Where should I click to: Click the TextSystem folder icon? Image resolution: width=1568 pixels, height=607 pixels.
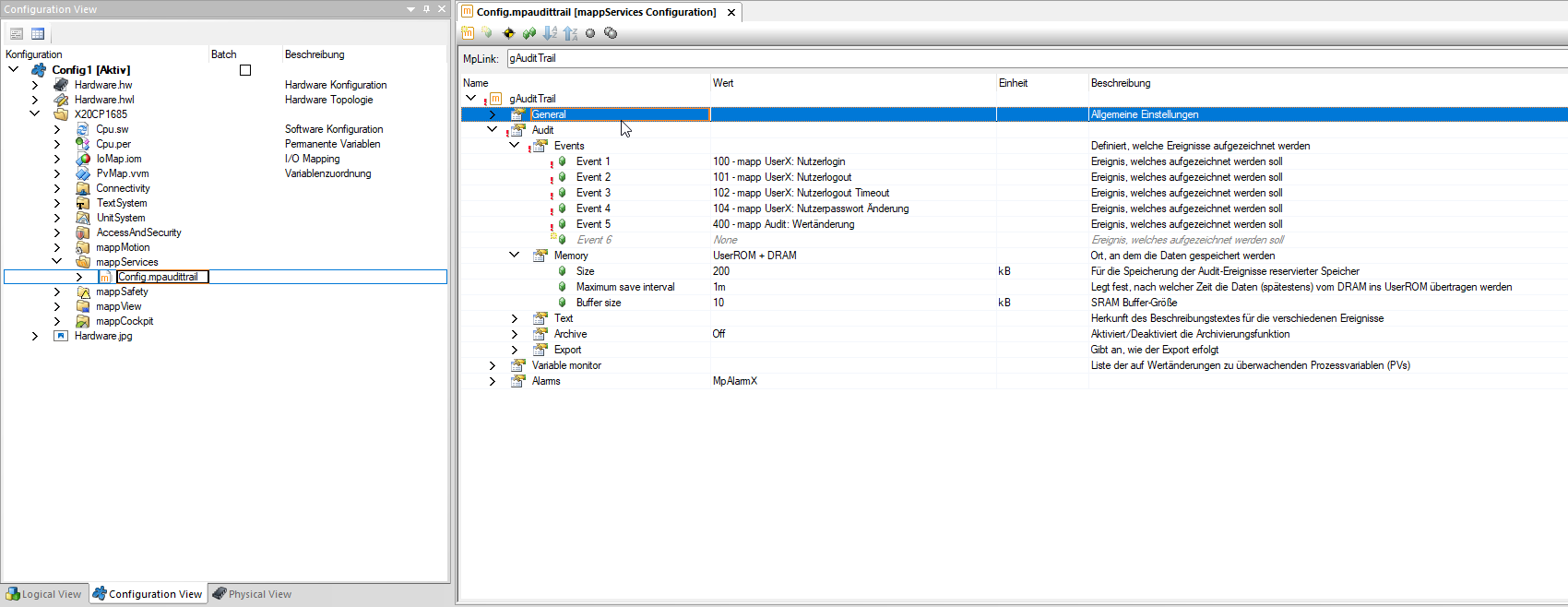point(83,203)
